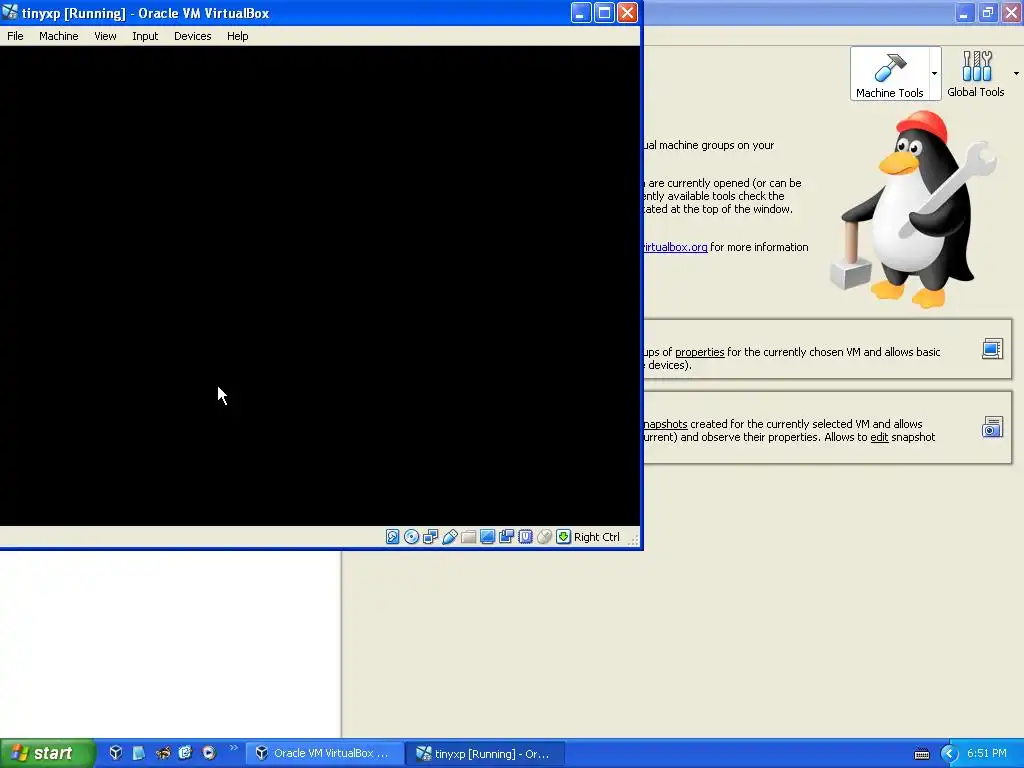Image resolution: width=1024 pixels, height=768 pixels.
Task: Click the properties link in Details pane
Action: (x=699, y=352)
